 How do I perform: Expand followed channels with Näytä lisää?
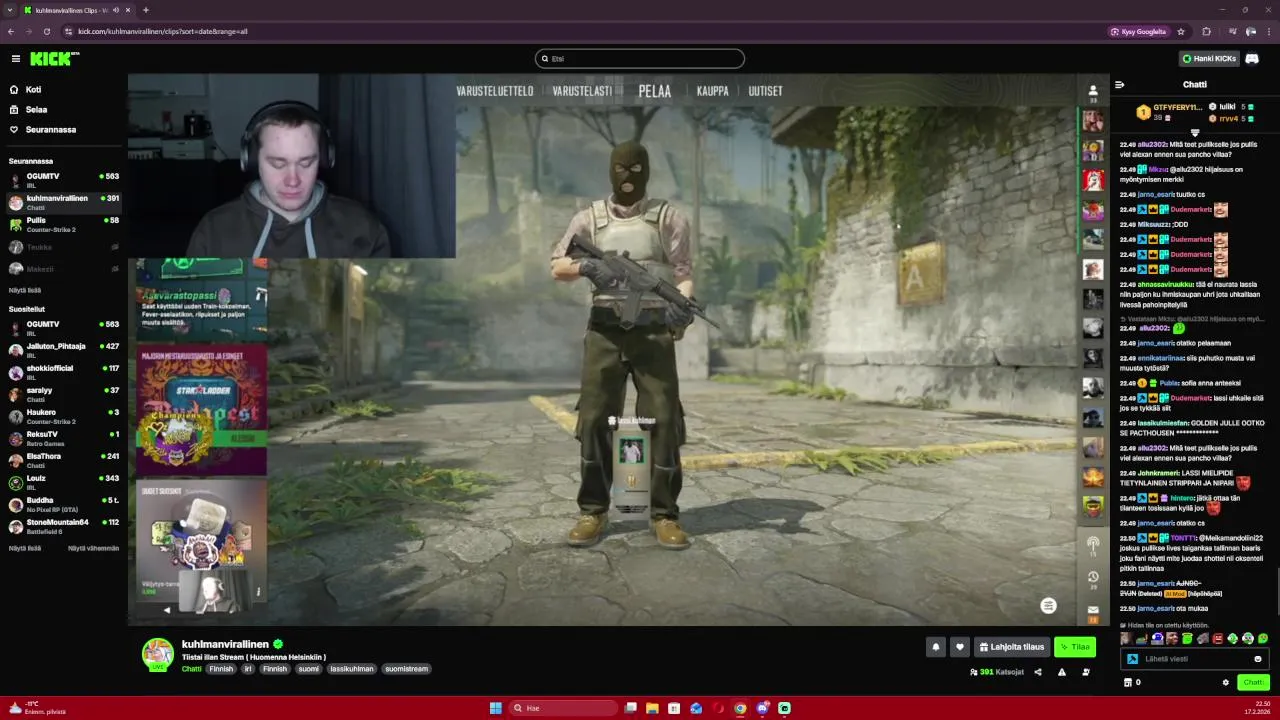point(25,290)
